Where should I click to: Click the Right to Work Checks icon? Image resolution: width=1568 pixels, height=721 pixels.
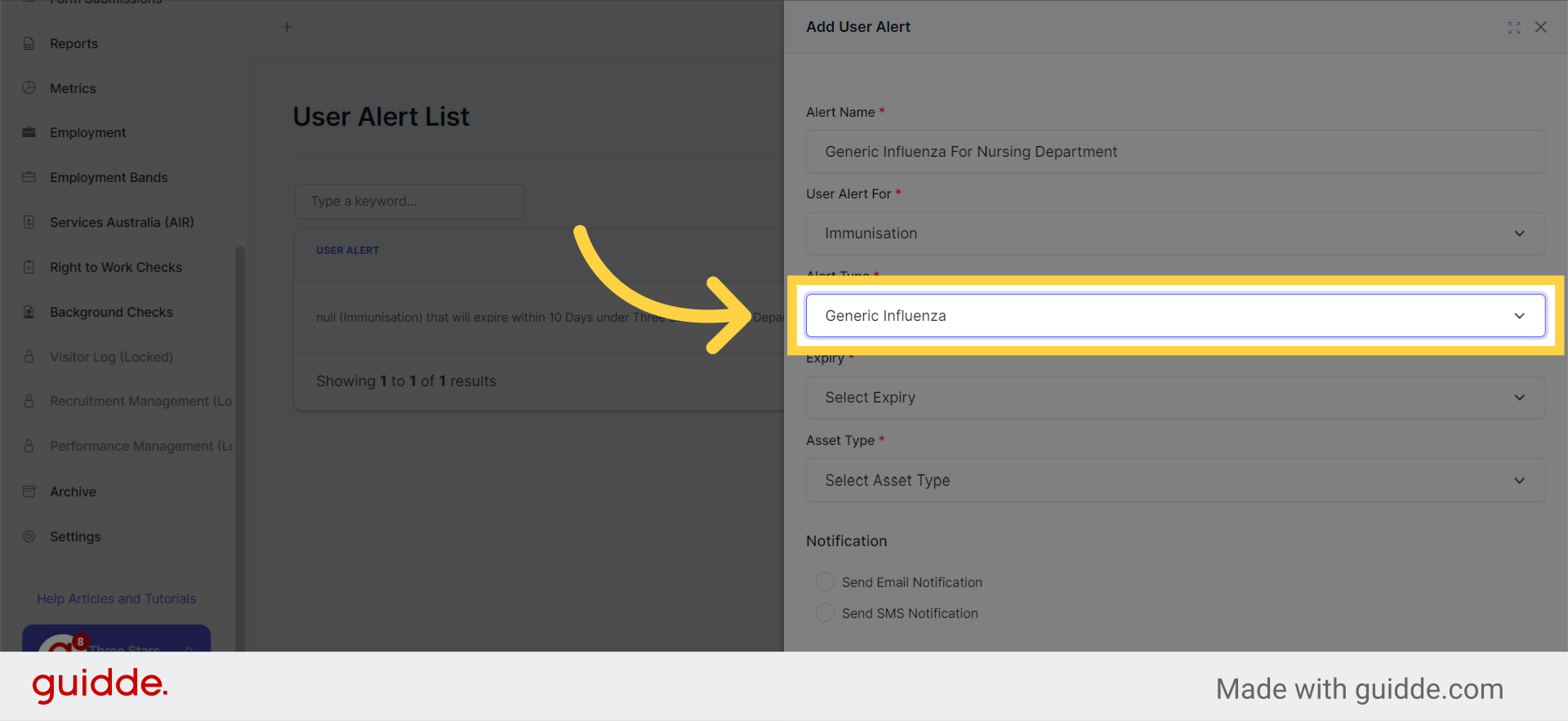click(x=29, y=267)
